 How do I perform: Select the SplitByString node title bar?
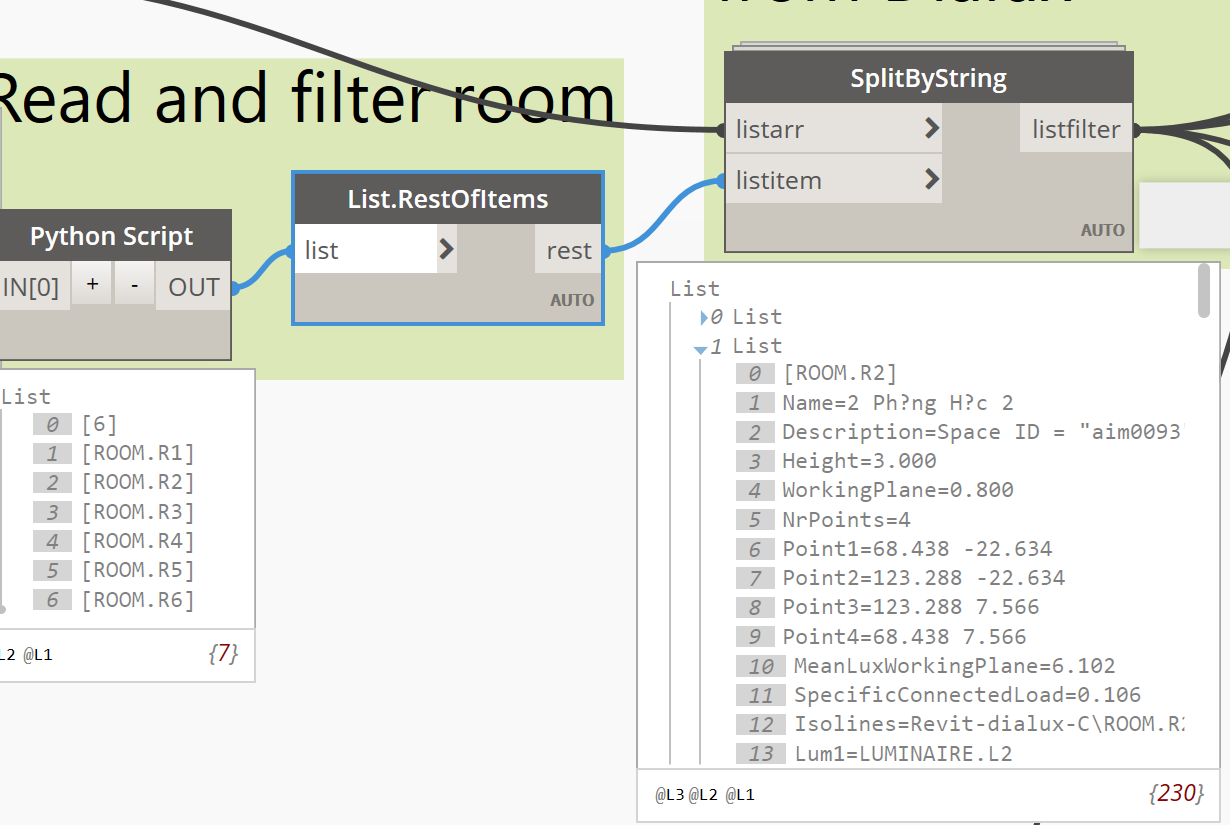(x=928, y=79)
